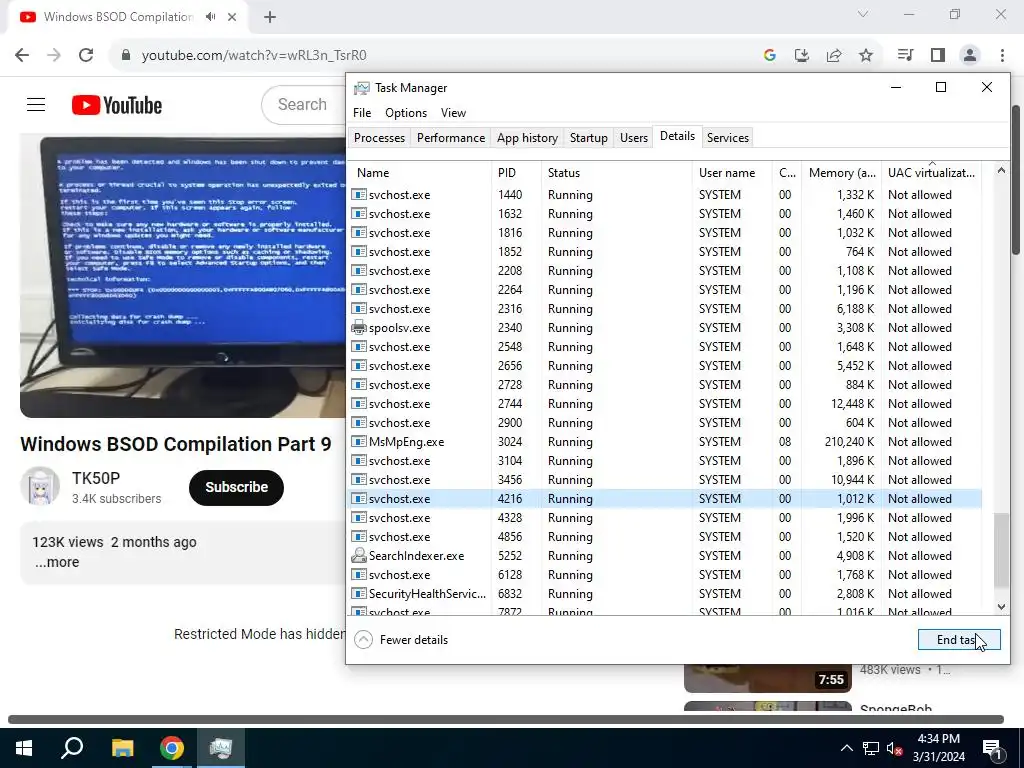Subscribe to TK50P channel
Screen dimensions: 1024x768
[x=236, y=487]
